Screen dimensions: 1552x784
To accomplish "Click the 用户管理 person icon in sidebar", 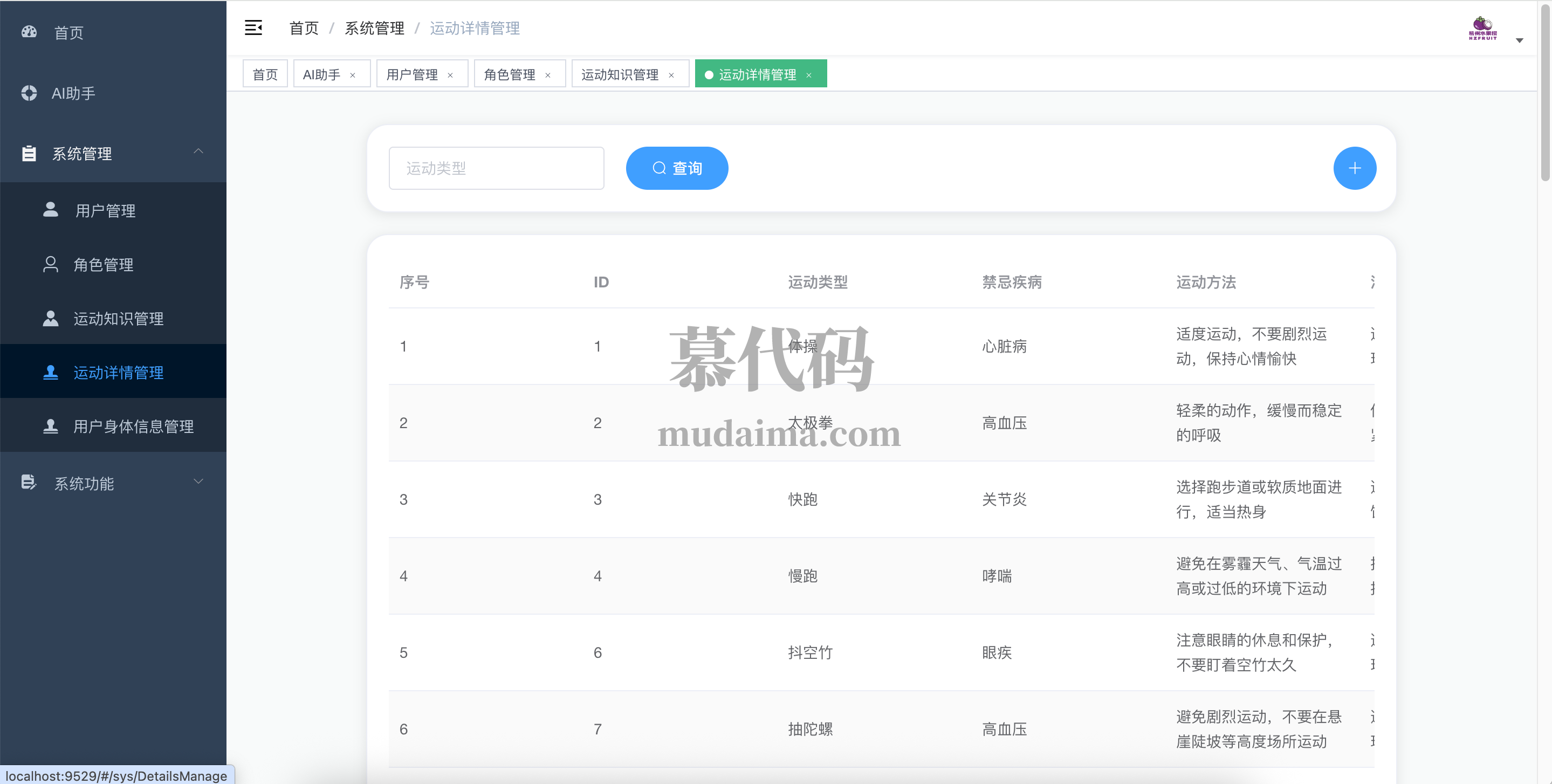I will coord(51,210).
